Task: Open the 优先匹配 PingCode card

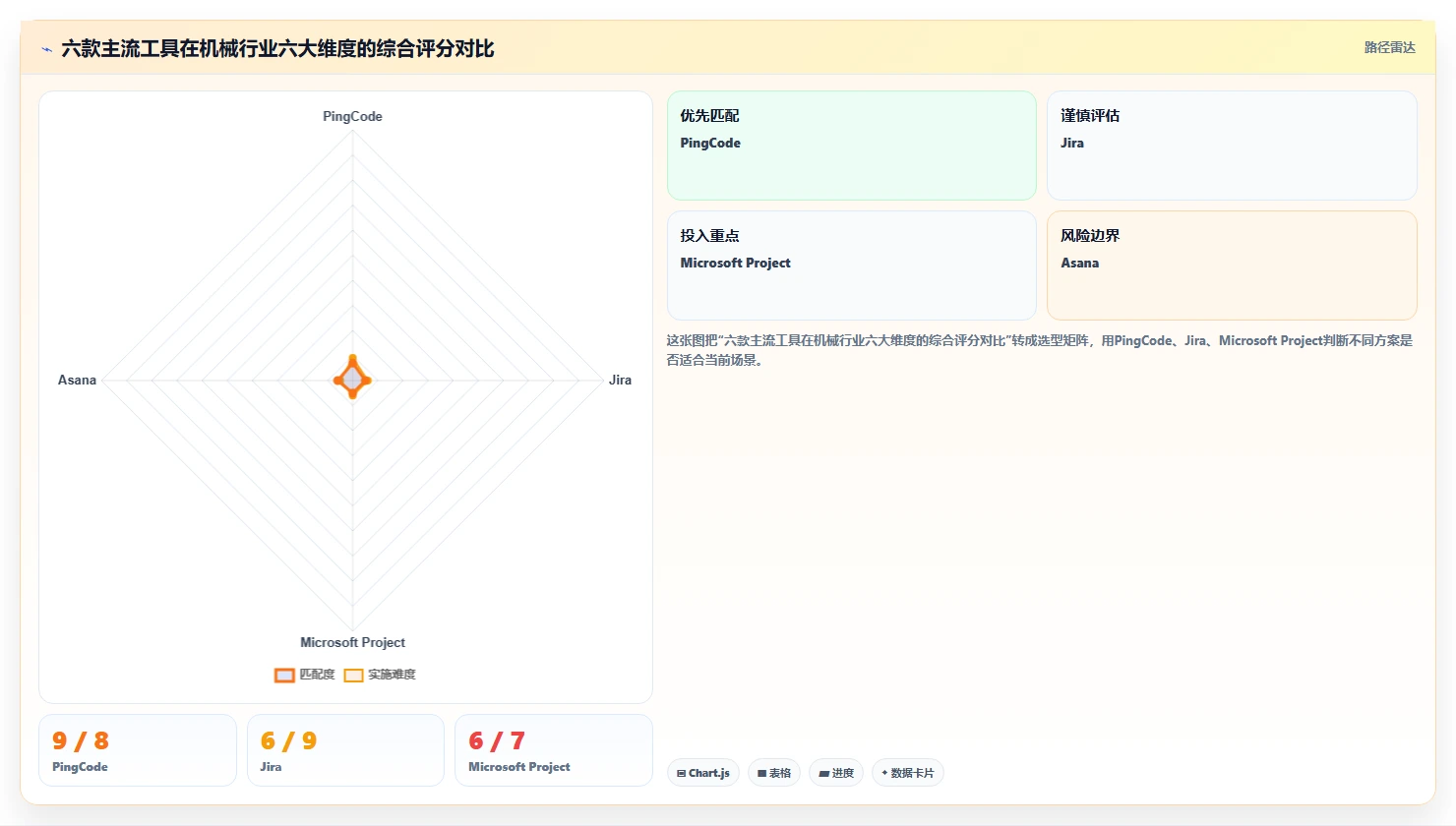Action: [852, 146]
